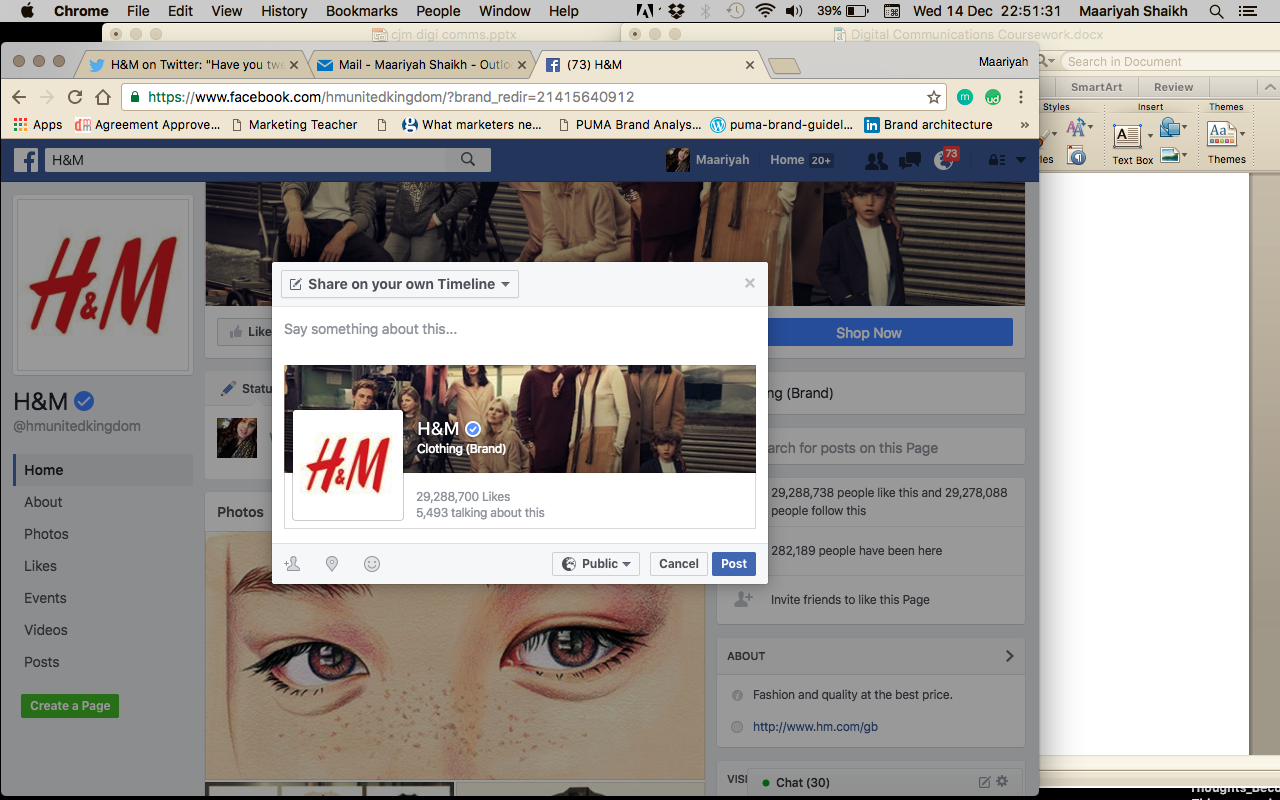Click the Themes icon in Word ribbon
This screenshot has width=1280, height=800.
click(x=1221, y=134)
